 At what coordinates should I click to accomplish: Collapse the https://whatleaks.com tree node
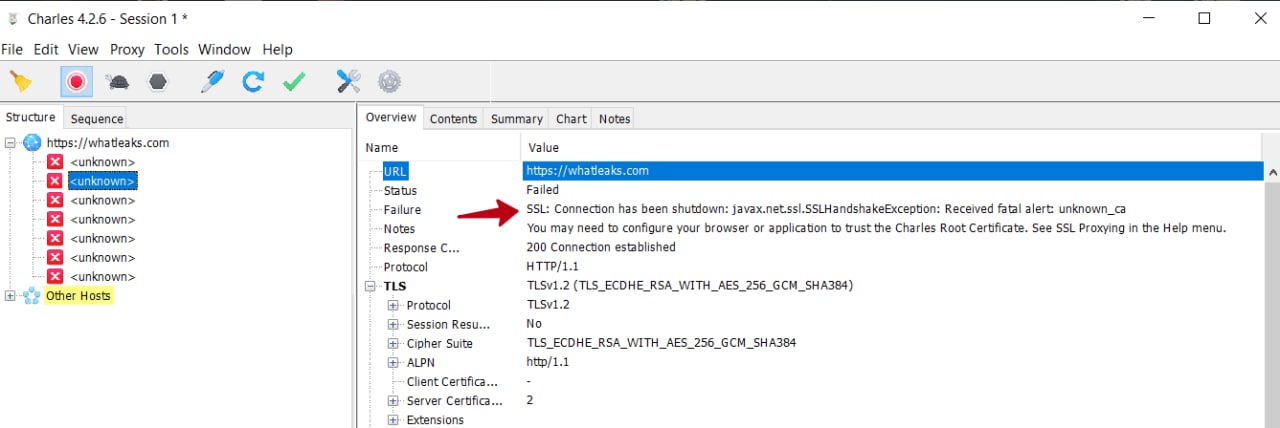pyautogui.click(x=11, y=143)
